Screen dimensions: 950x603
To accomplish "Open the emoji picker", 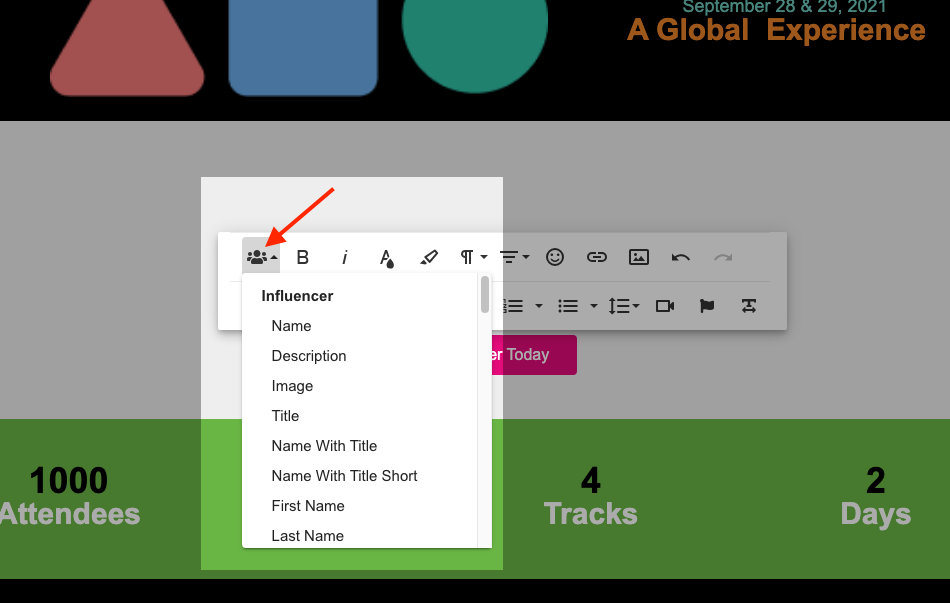I will [555, 257].
